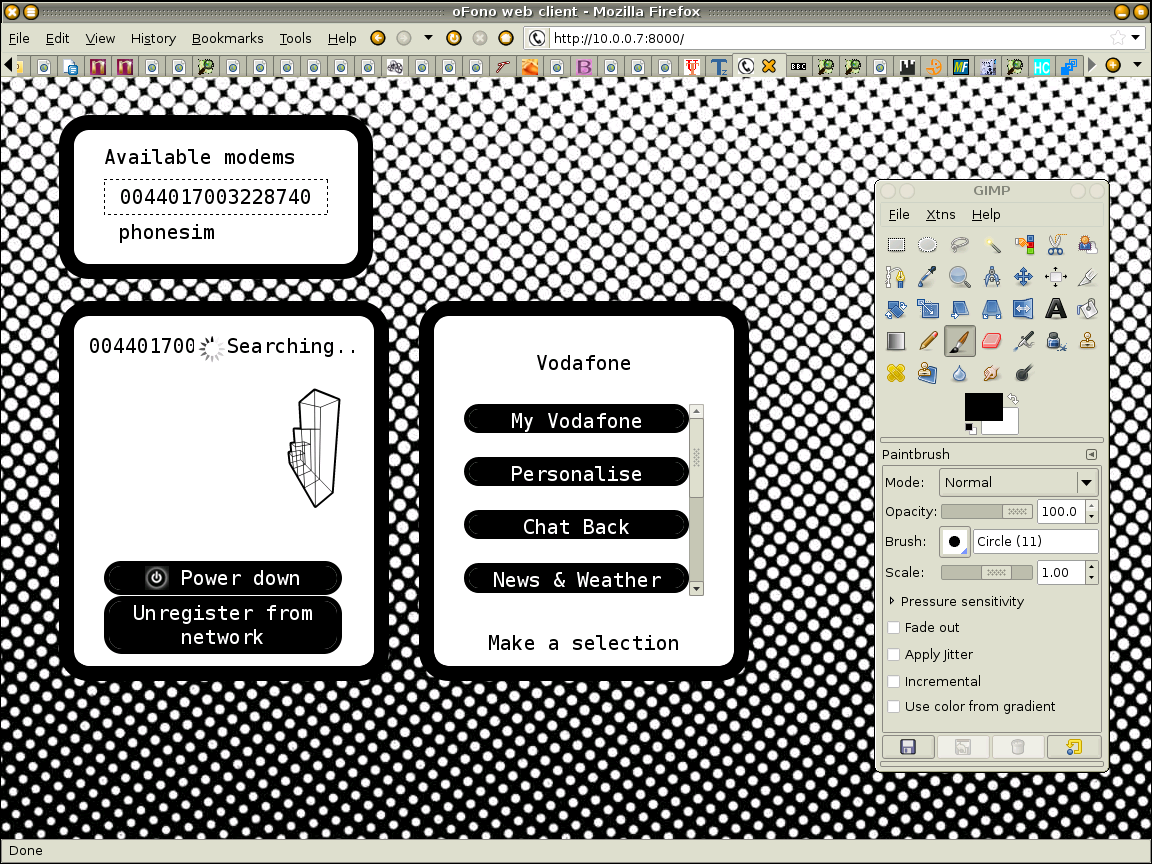This screenshot has height=864, width=1152.
Task: Select GIMP Pencil tool
Action: [x=927, y=341]
